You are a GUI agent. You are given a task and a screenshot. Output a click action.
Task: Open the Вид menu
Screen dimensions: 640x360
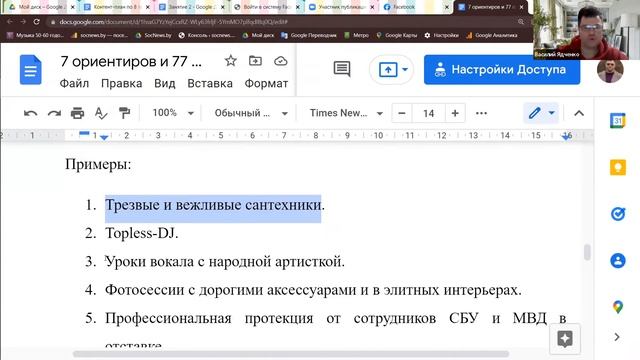pyautogui.click(x=164, y=84)
